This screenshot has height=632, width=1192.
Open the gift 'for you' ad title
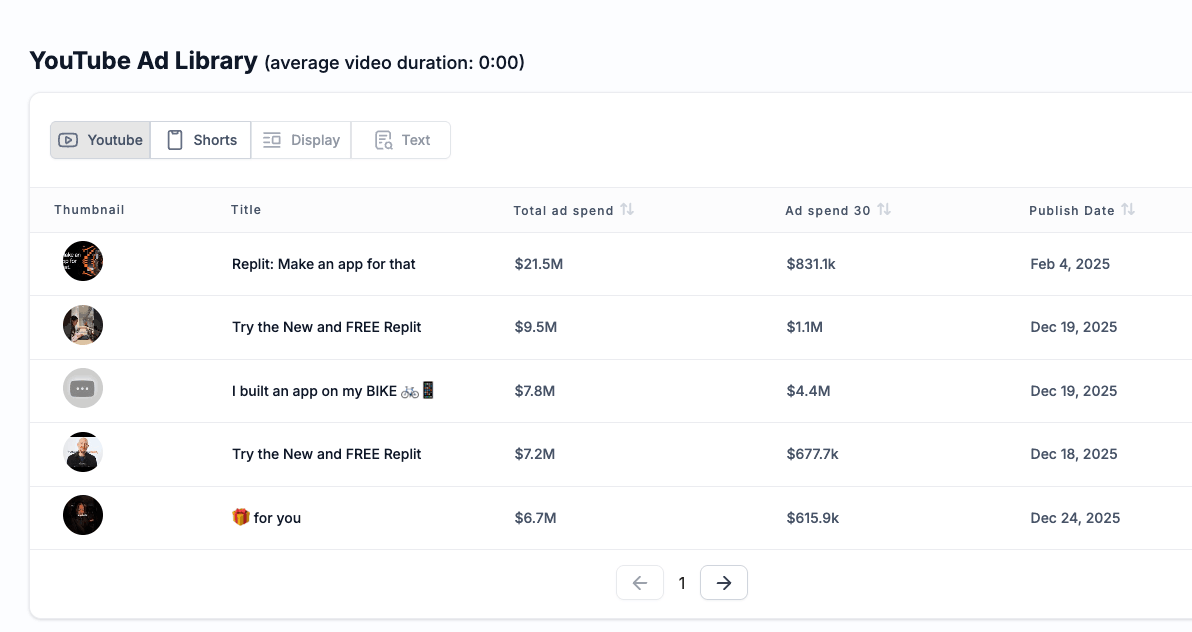(x=266, y=518)
